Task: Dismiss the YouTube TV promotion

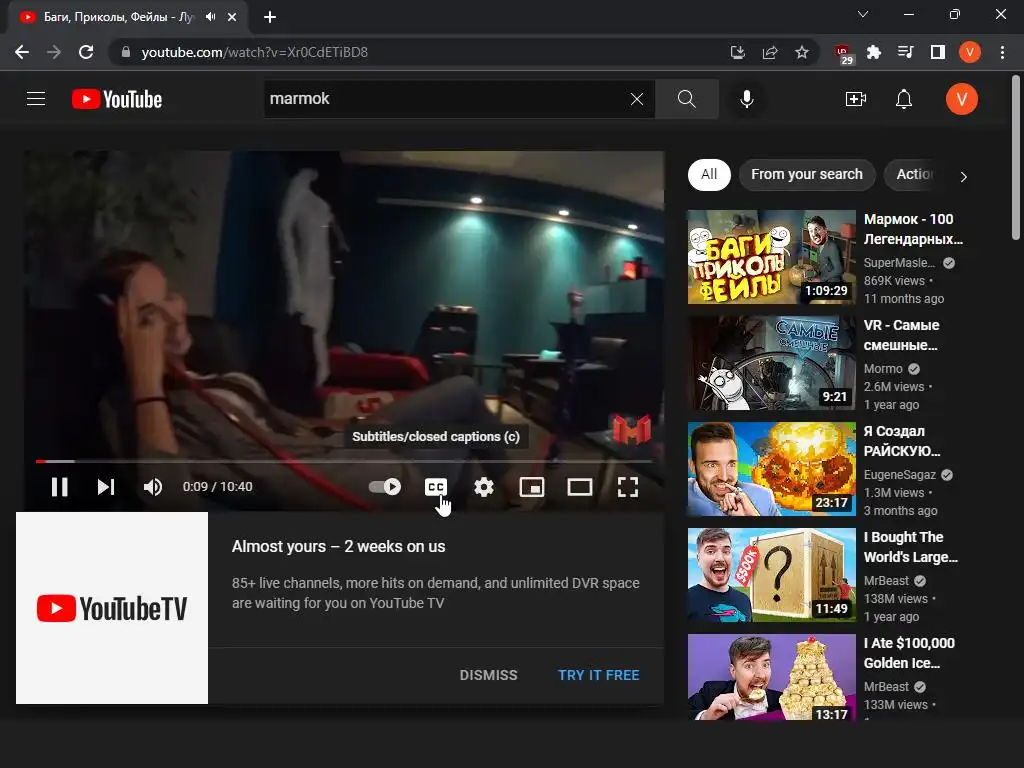Action: [x=488, y=675]
